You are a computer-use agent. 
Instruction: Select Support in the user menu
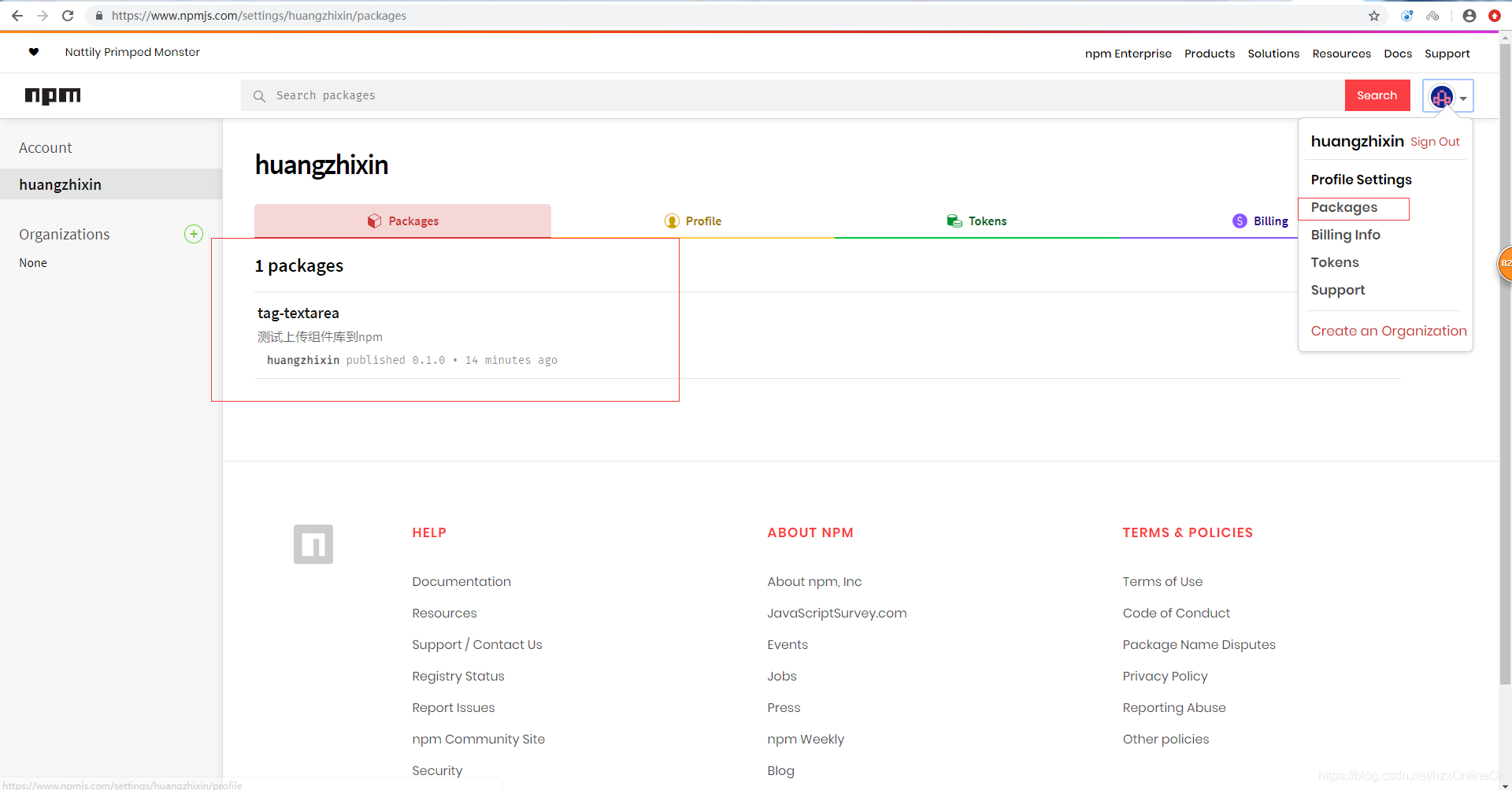1338,290
